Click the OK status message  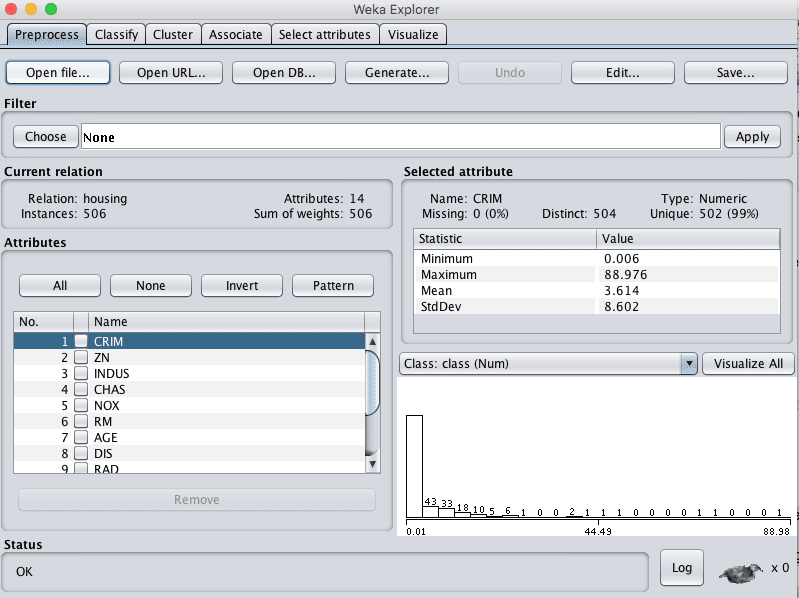[24, 572]
